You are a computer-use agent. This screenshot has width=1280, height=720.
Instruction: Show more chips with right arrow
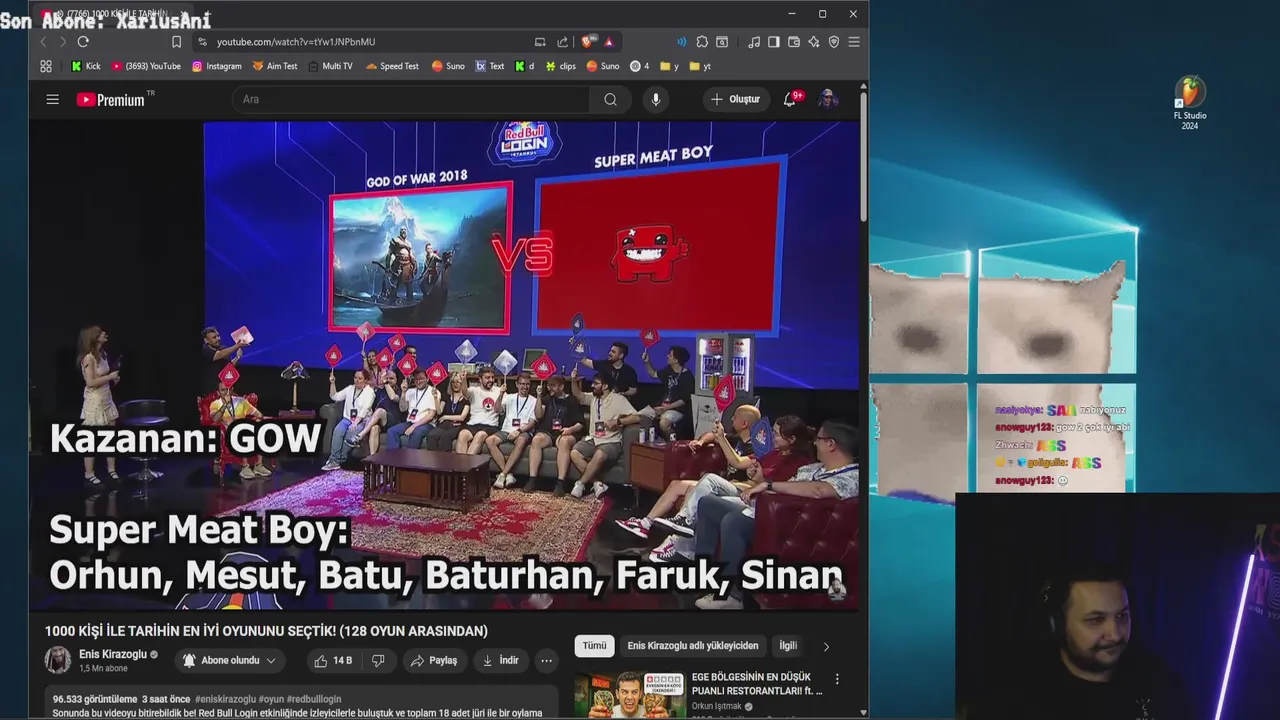pyautogui.click(x=826, y=647)
